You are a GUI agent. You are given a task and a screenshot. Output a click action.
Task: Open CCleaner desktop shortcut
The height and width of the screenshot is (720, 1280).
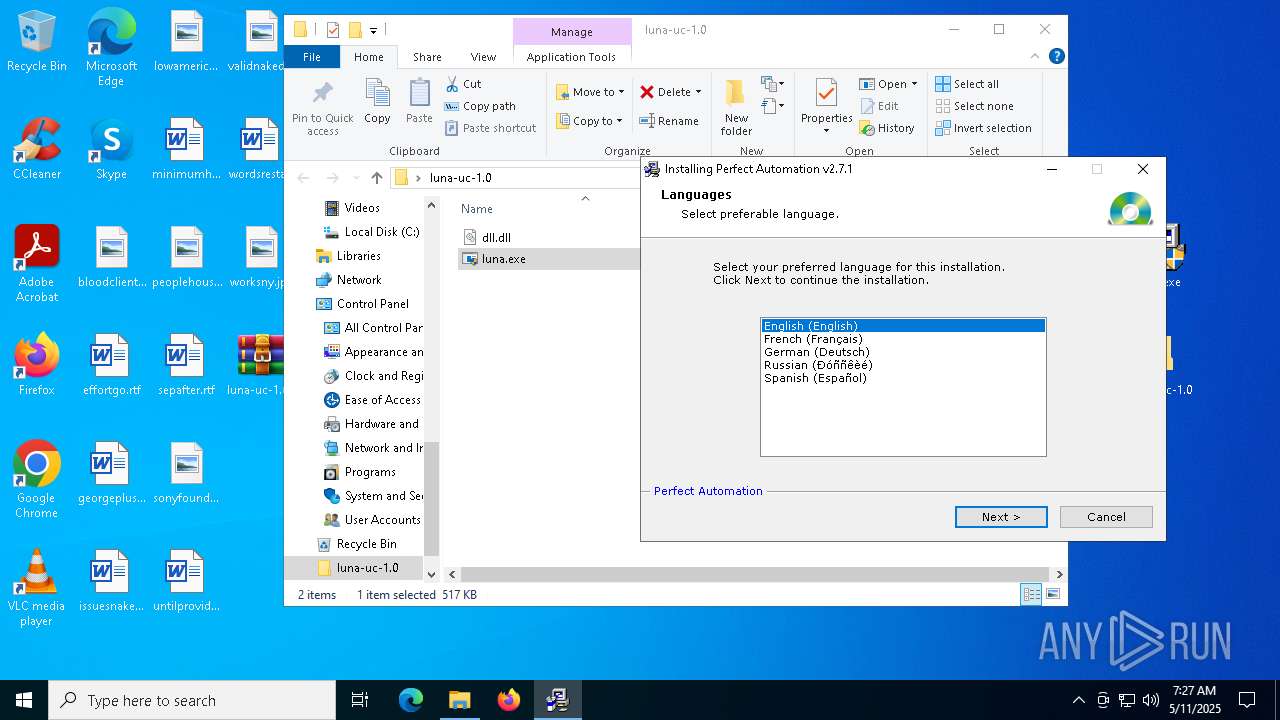(37, 147)
